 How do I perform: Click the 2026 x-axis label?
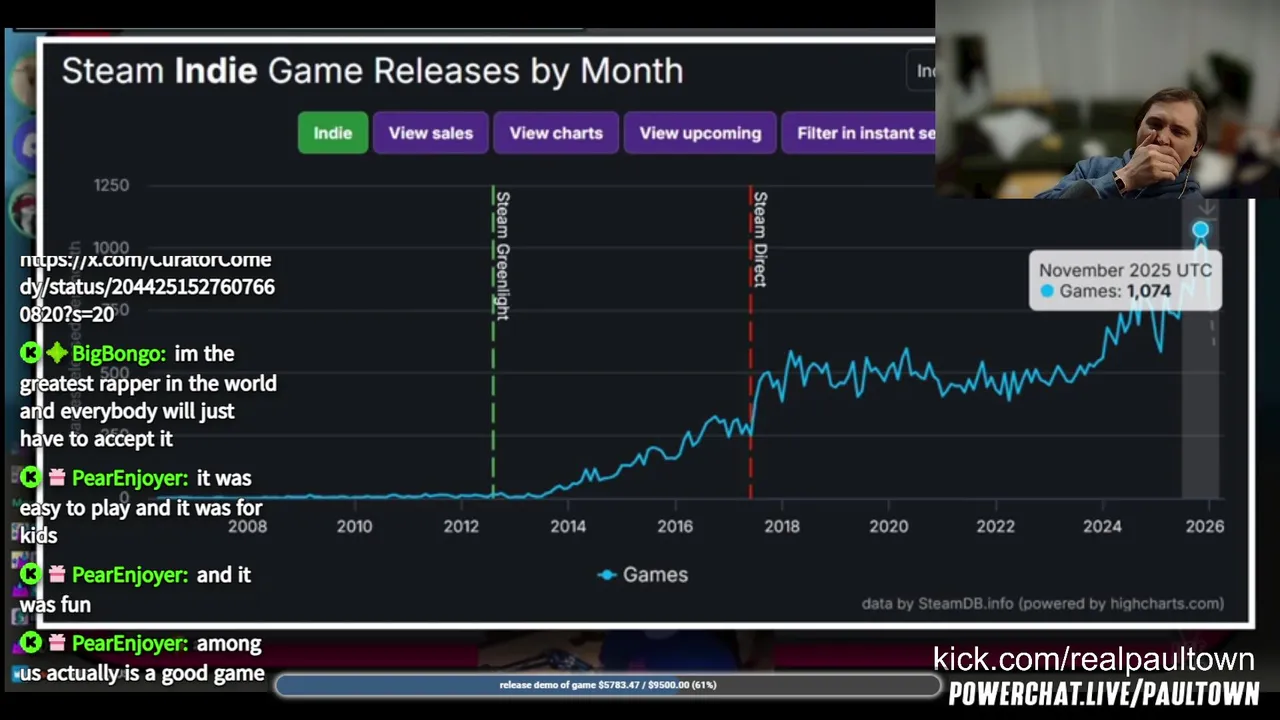pos(1205,526)
